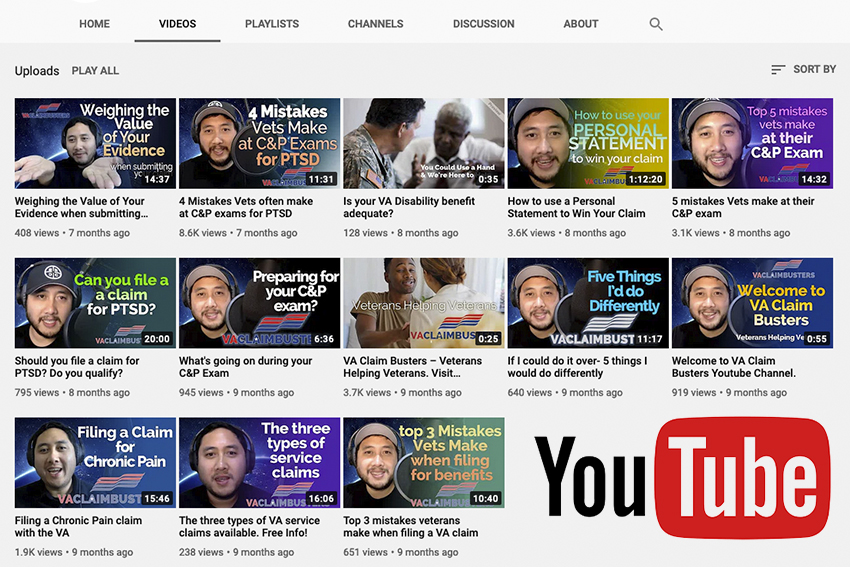The height and width of the screenshot is (567, 850).
Task: Click title How to use a Personal Statement to Win Your Claim
Action: point(576,207)
